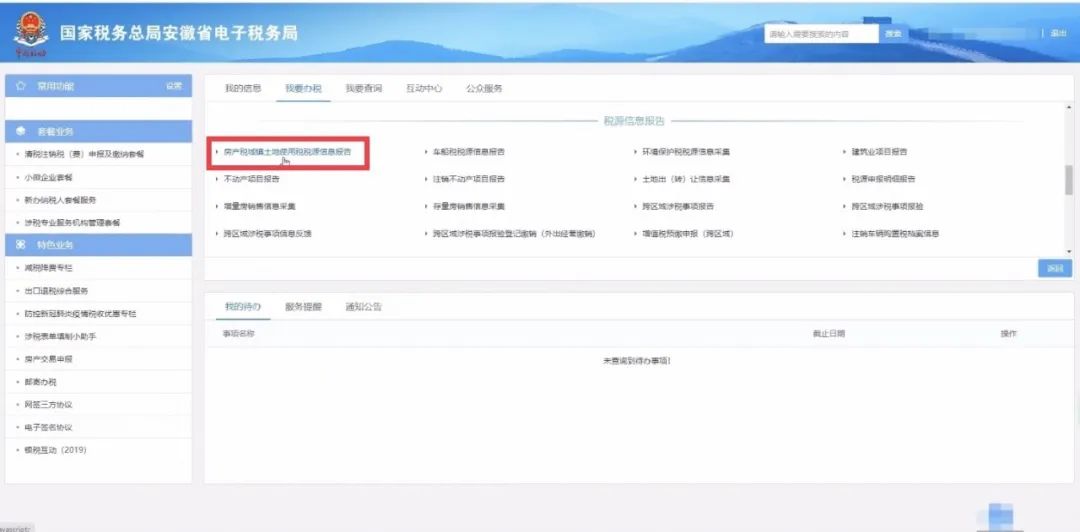Open 涉税表单填制小助手
Image resolution: width=1080 pixels, height=532 pixels.
click(60, 336)
